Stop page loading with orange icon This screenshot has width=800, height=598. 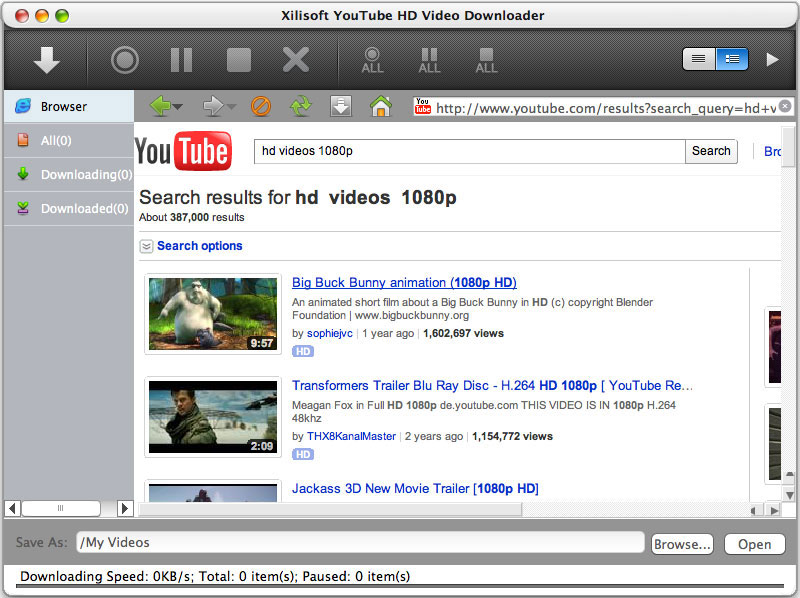pos(261,107)
